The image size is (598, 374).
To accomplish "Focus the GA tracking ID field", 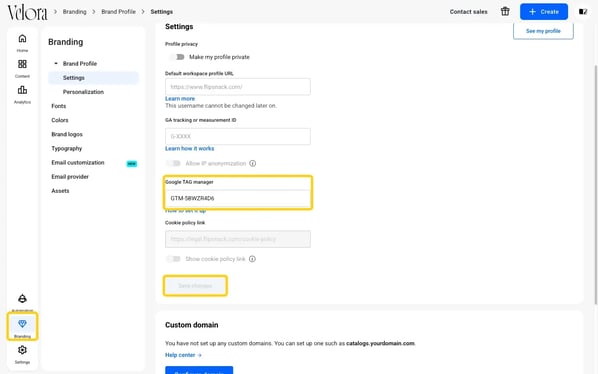I will (x=238, y=136).
